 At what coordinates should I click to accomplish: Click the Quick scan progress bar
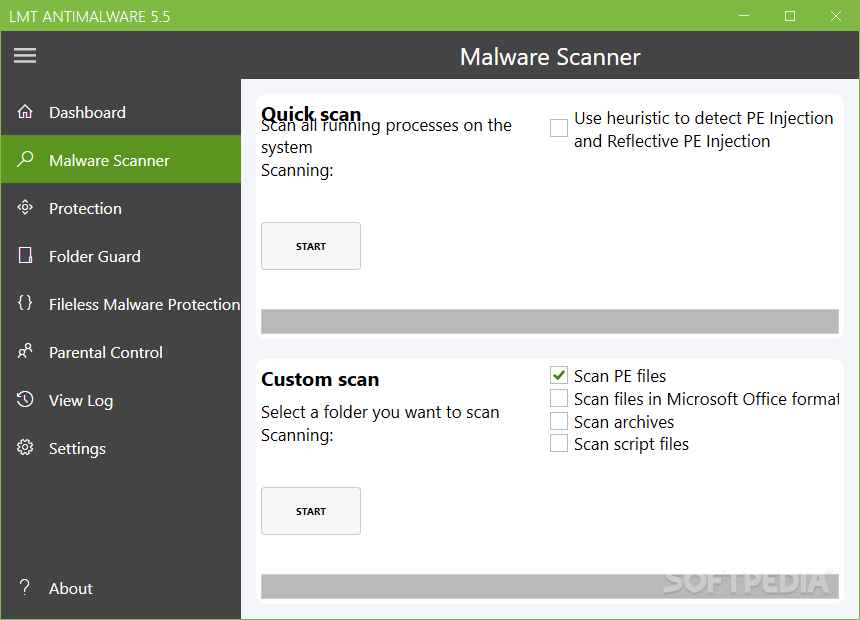point(549,321)
